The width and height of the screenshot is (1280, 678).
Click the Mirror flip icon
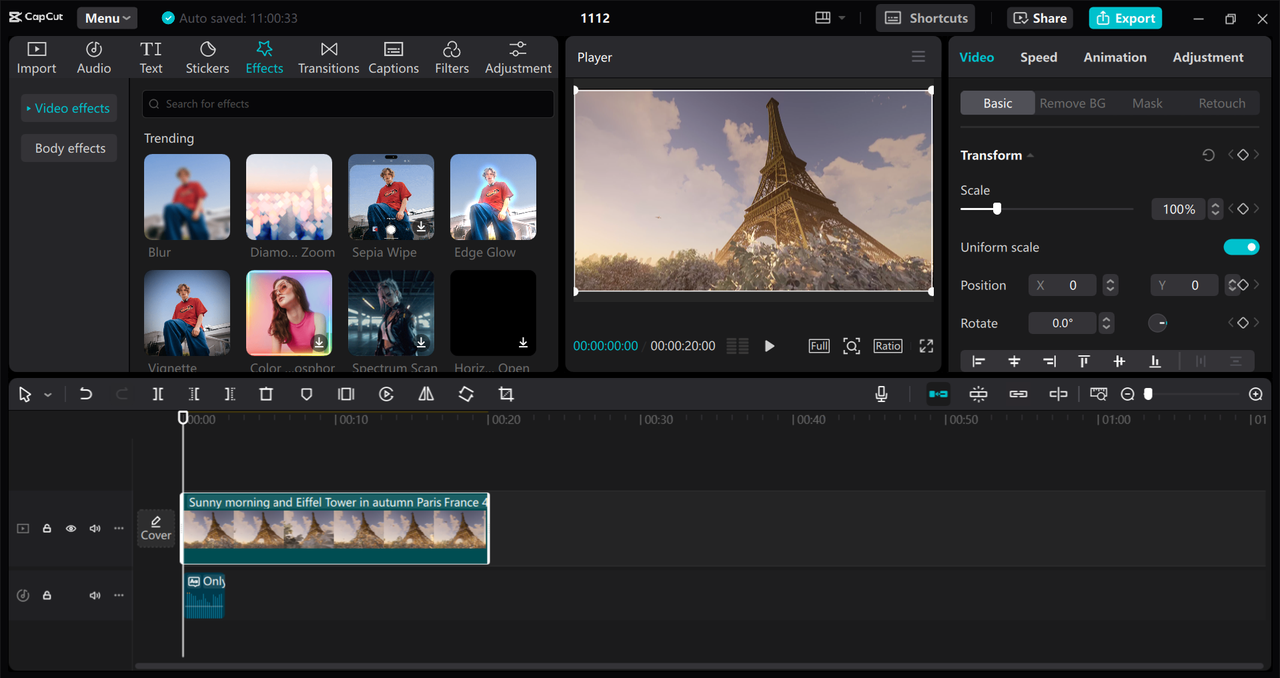pyautogui.click(x=426, y=394)
